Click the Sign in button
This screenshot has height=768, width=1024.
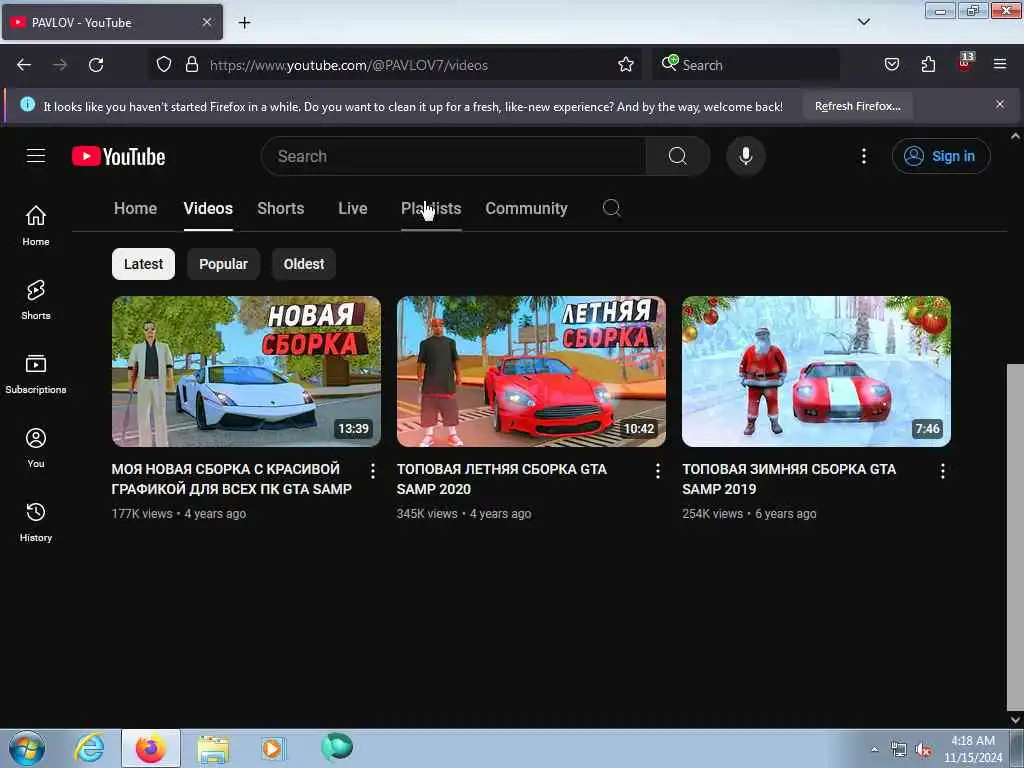click(941, 156)
